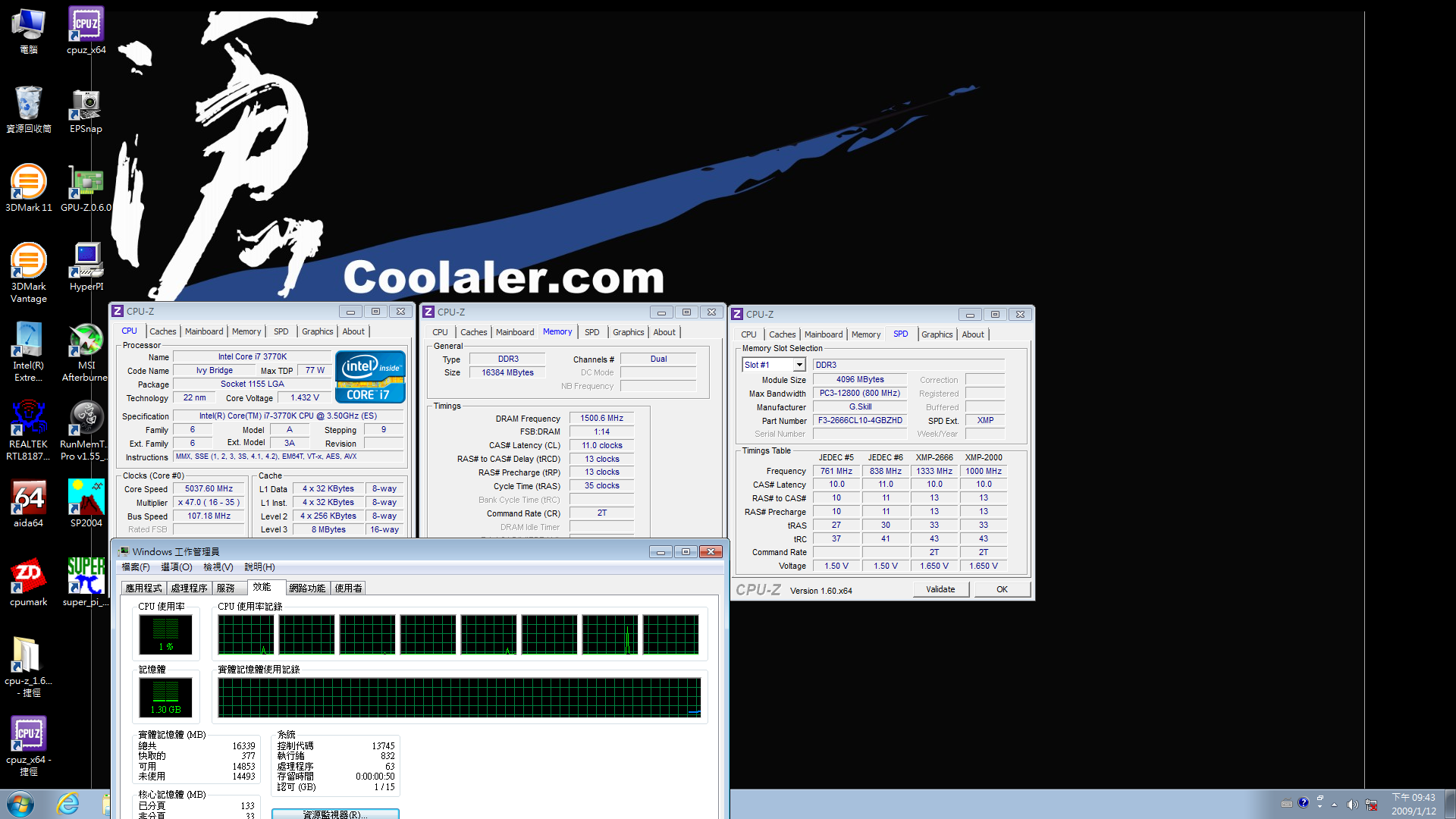The width and height of the screenshot is (1456, 819).
Task: Open 說明(H) menu in Task Manager
Action: (x=259, y=567)
